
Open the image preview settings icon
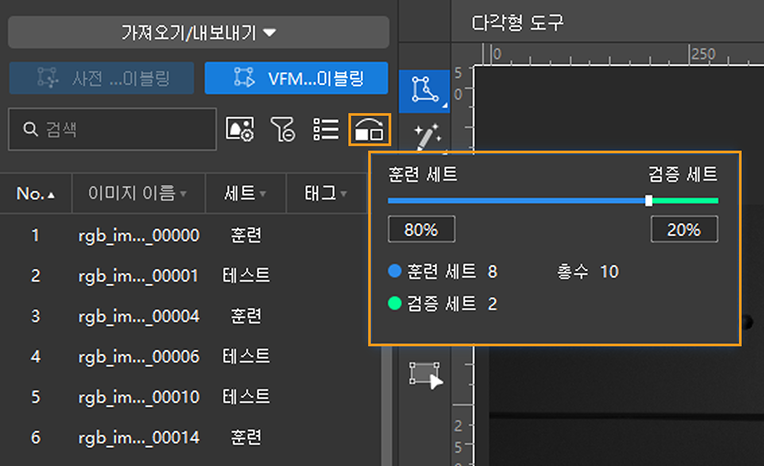[x=240, y=130]
